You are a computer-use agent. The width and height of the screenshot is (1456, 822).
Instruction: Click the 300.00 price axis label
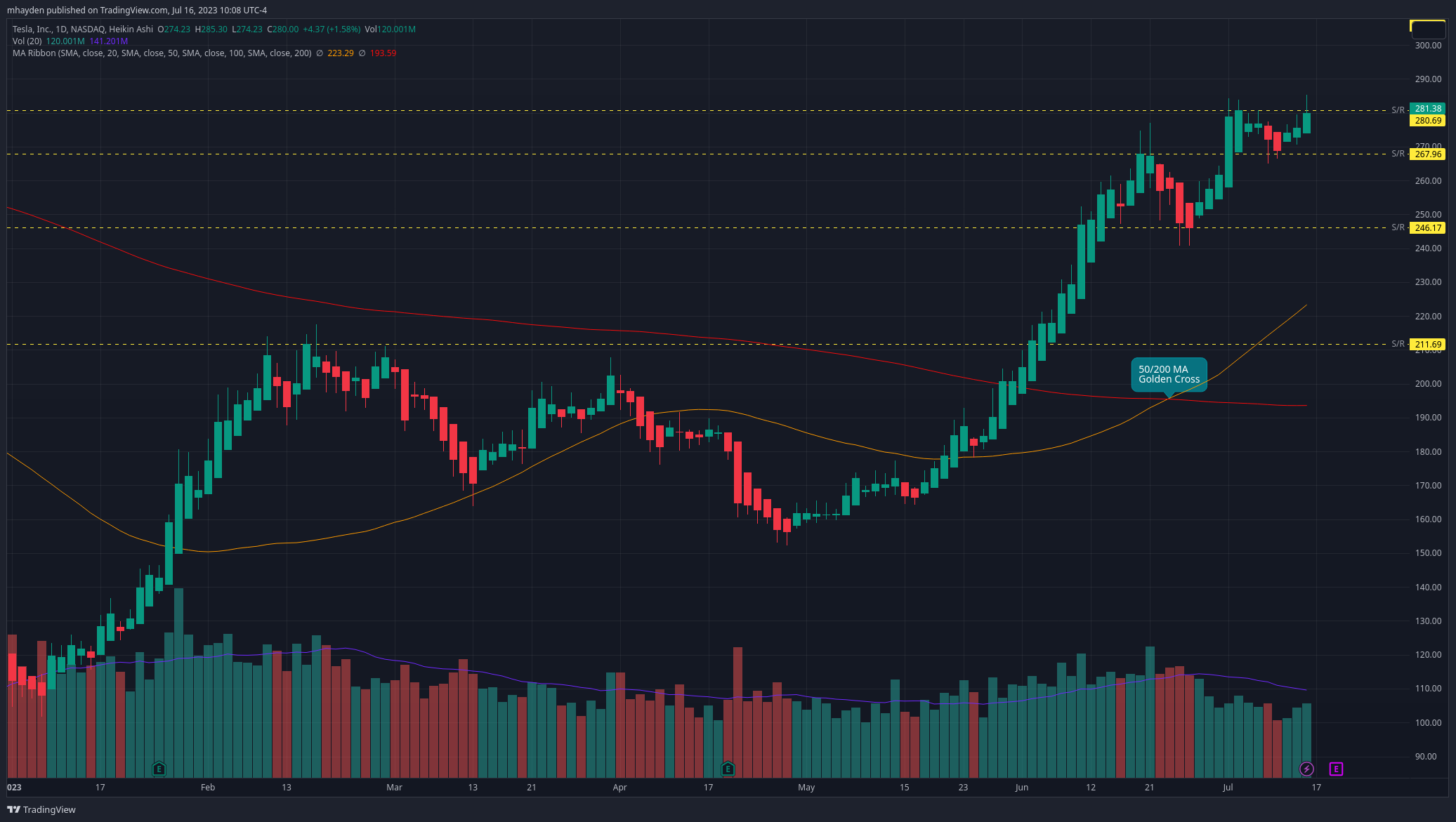coord(1428,46)
